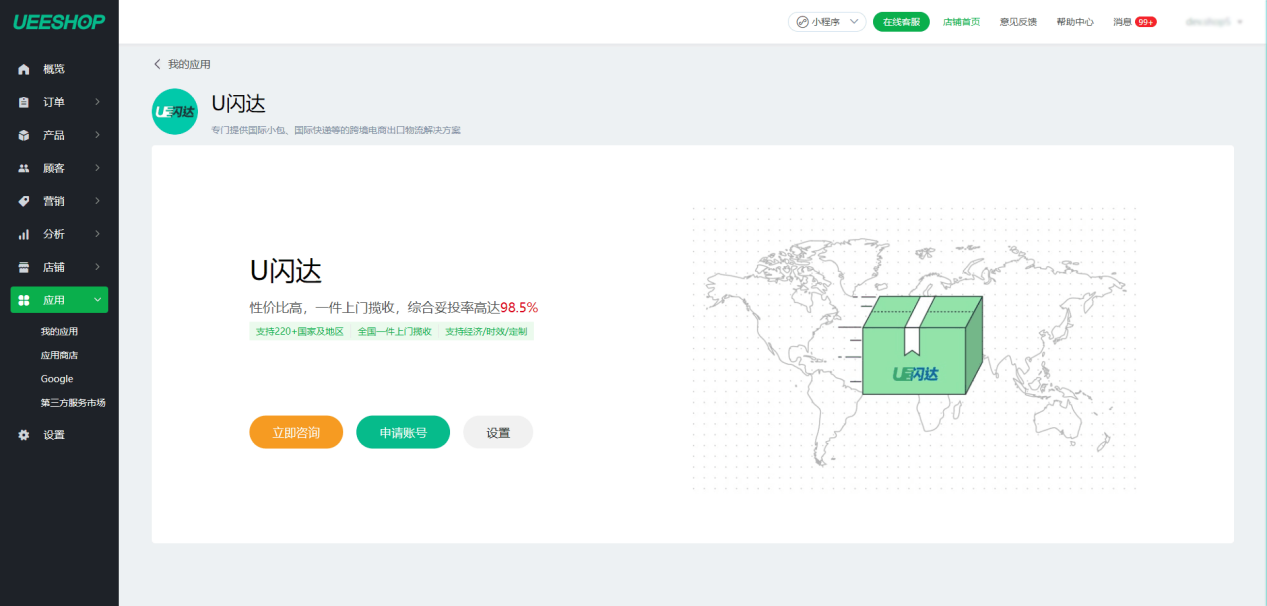Viewport: 1267px width, 606px height.
Task: Click the 营销 tag icon
Action: (24, 201)
